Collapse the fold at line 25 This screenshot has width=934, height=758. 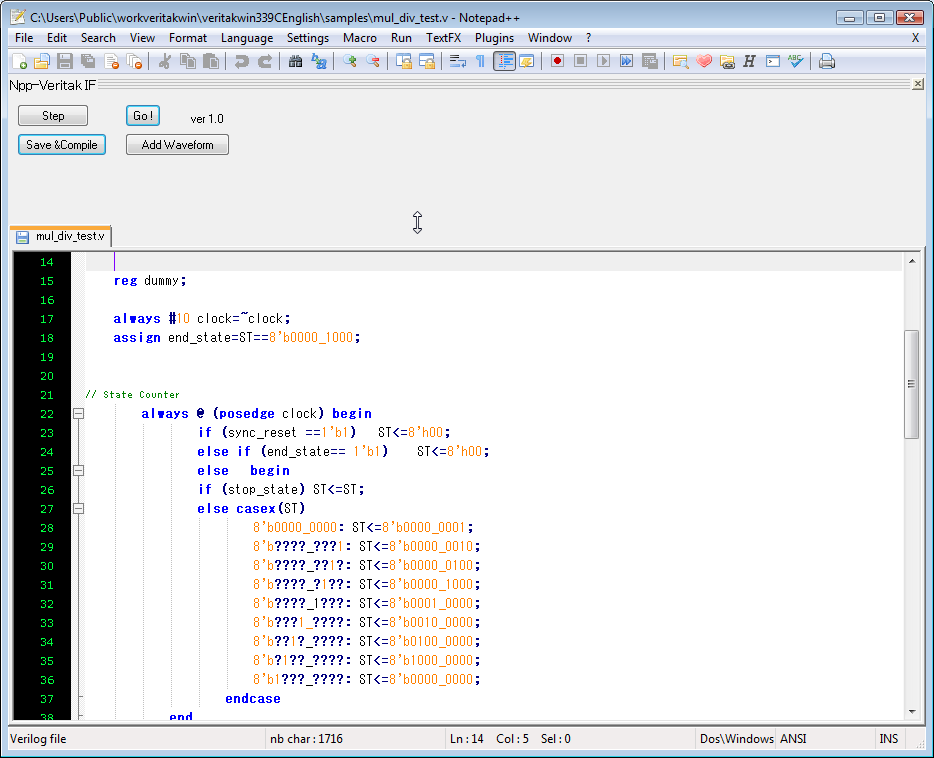click(x=79, y=470)
